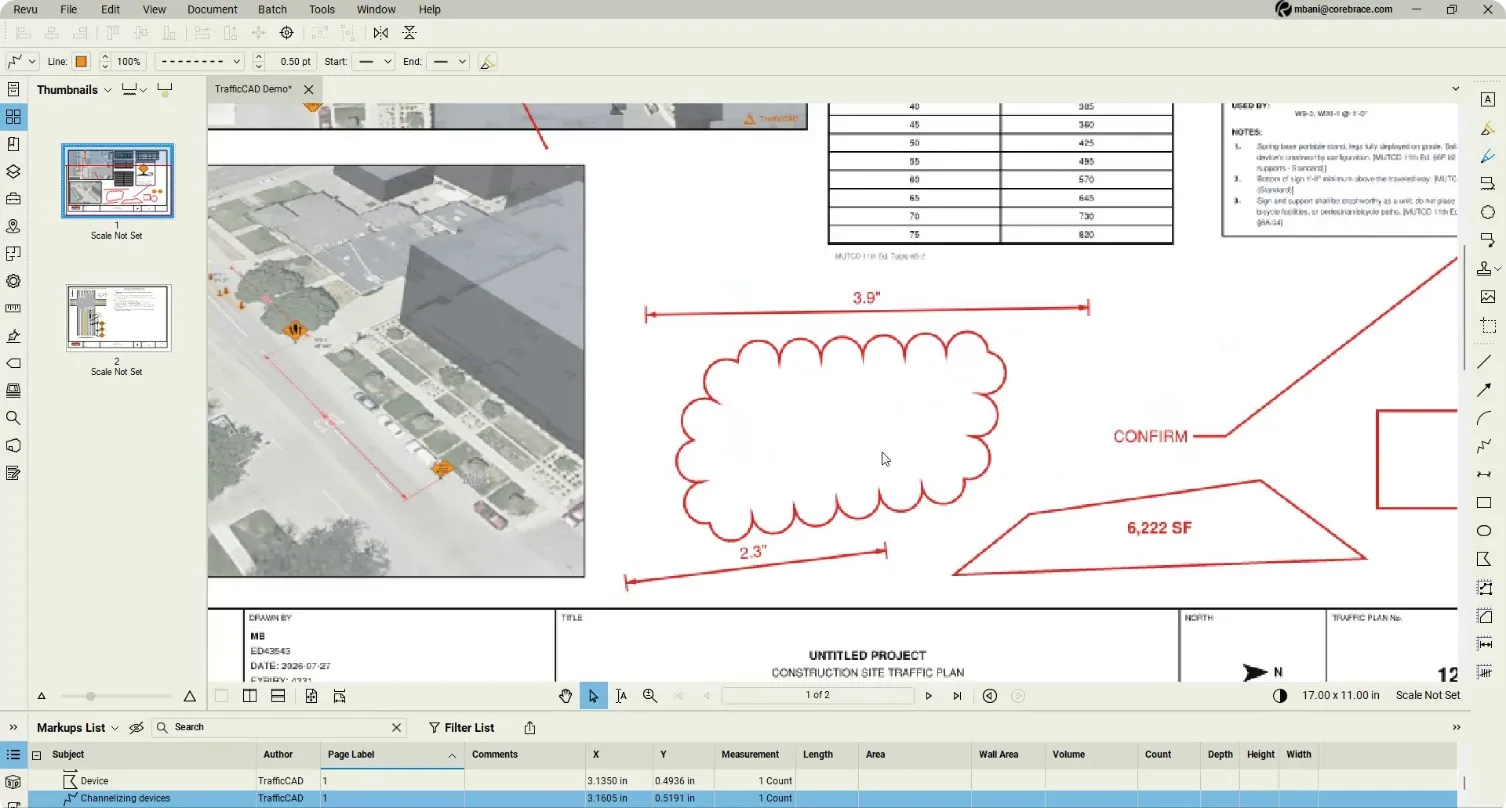This screenshot has height=808, width=1506.
Task: Click the orange Line color swatch
Action: click(x=81, y=61)
